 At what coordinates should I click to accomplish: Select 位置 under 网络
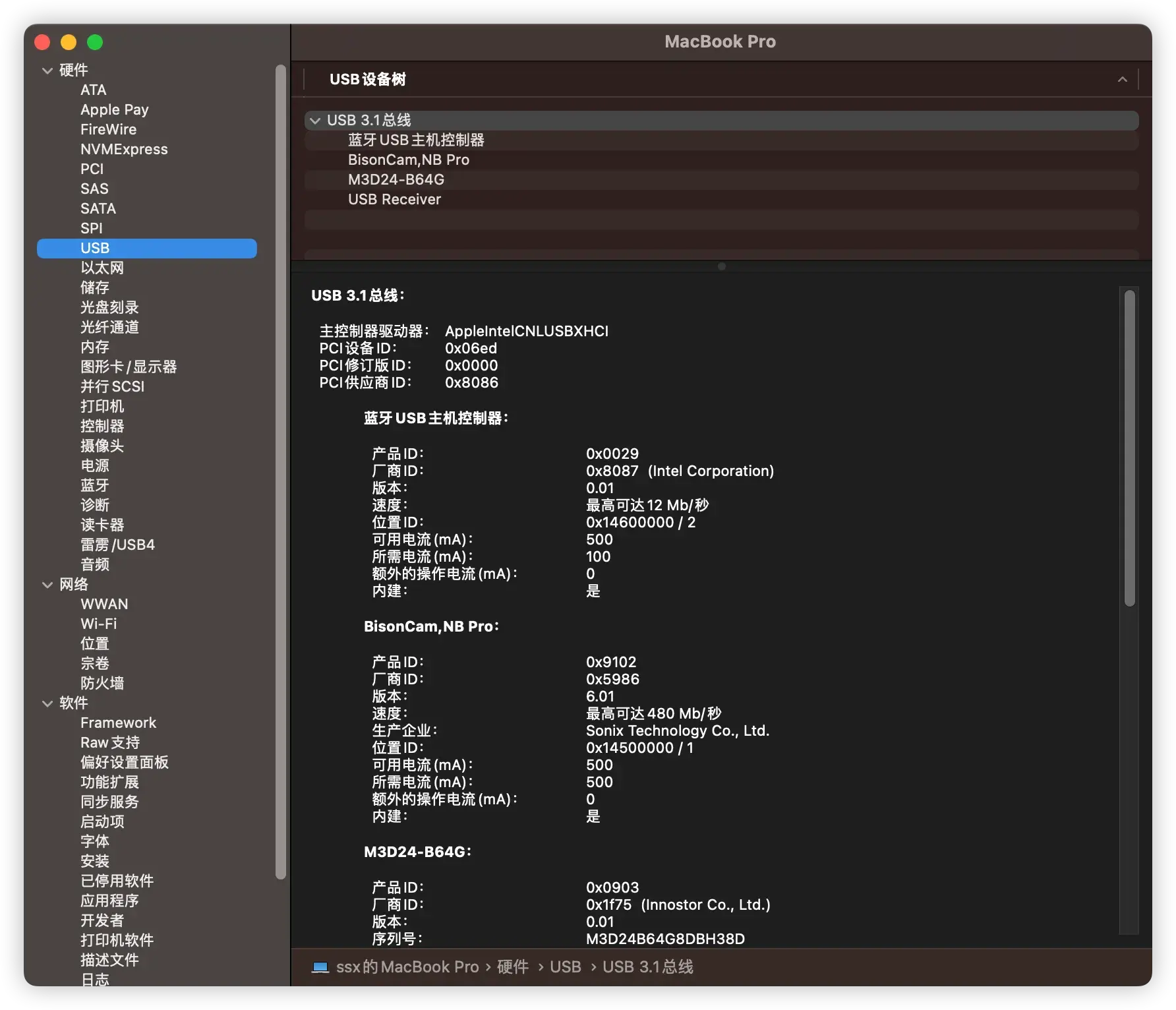(x=95, y=643)
